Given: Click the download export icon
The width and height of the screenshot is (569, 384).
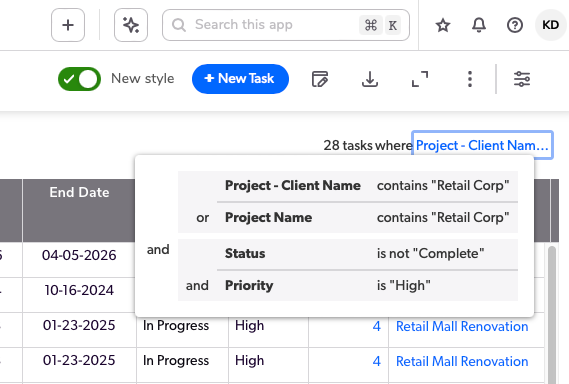Looking at the screenshot, I should pos(370,79).
